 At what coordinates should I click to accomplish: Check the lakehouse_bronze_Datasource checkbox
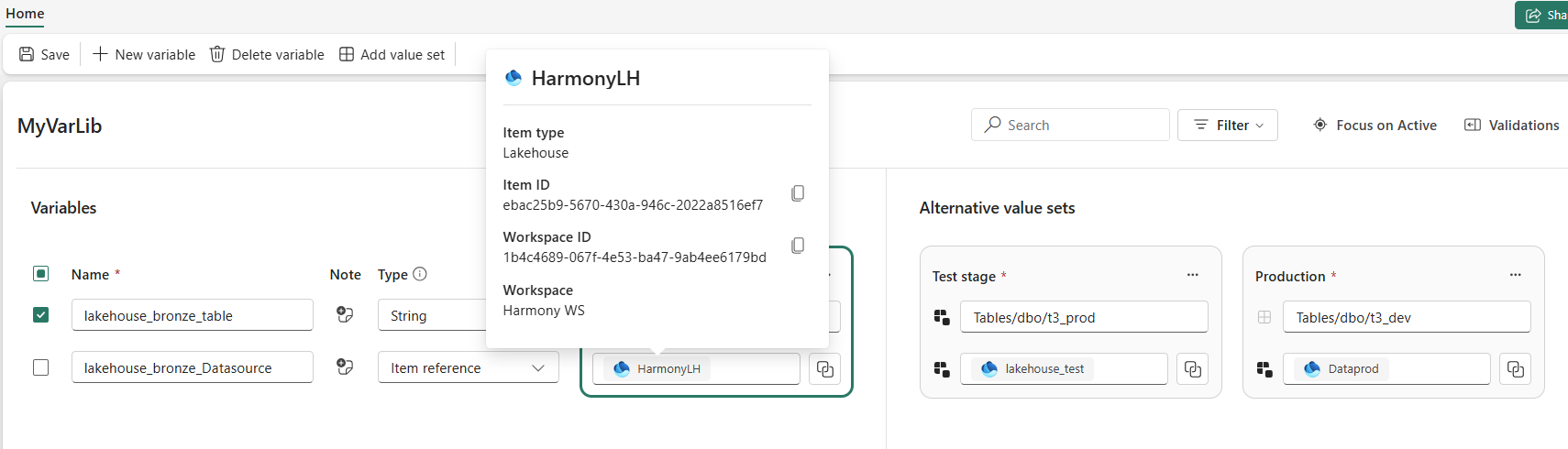tap(40, 367)
